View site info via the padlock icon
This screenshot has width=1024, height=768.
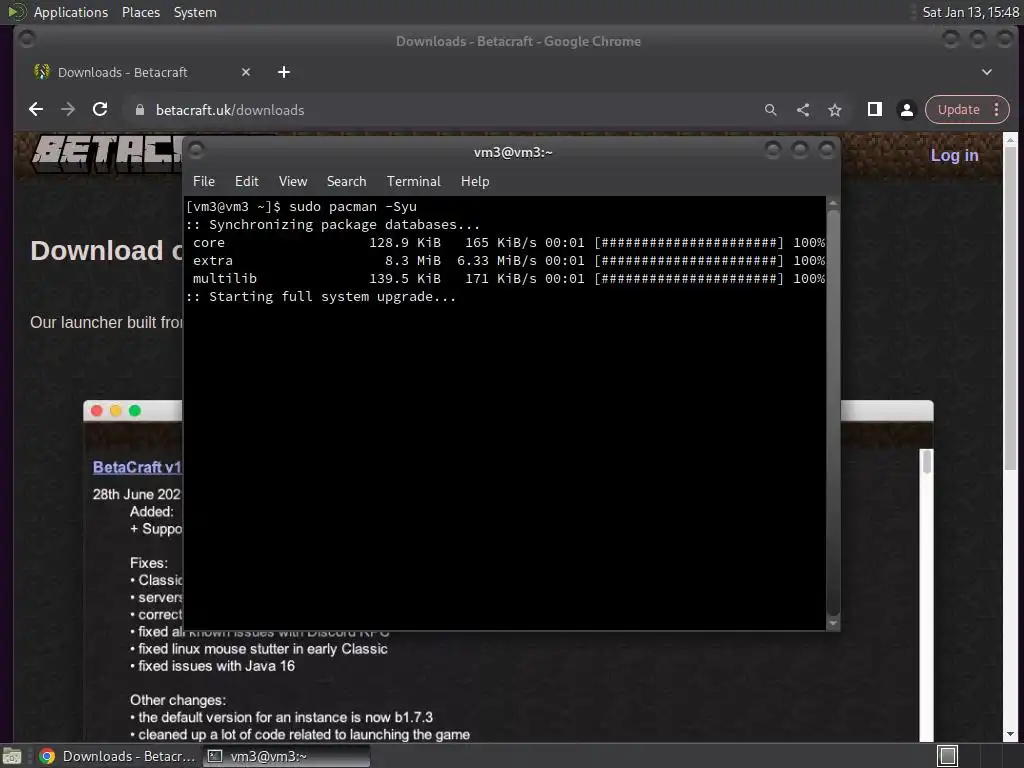click(139, 110)
